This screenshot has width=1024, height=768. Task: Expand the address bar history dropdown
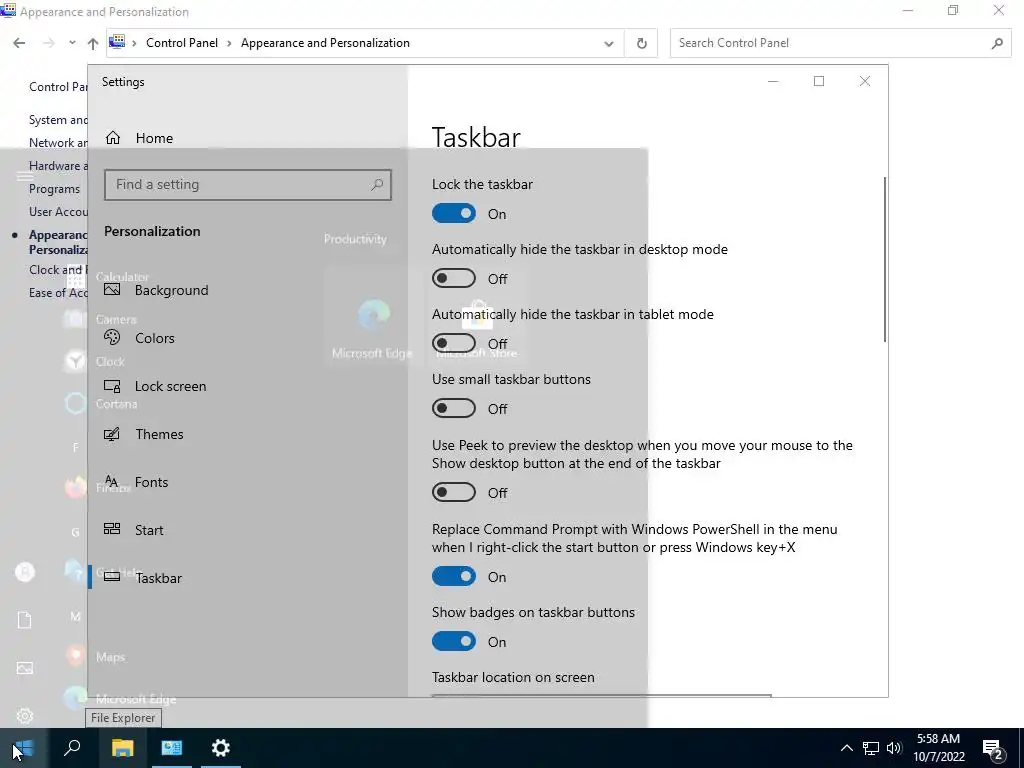pyautogui.click(x=609, y=44)
